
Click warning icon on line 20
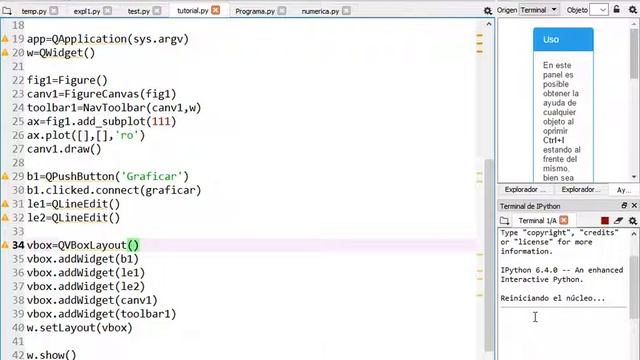[x=5, y=53]
